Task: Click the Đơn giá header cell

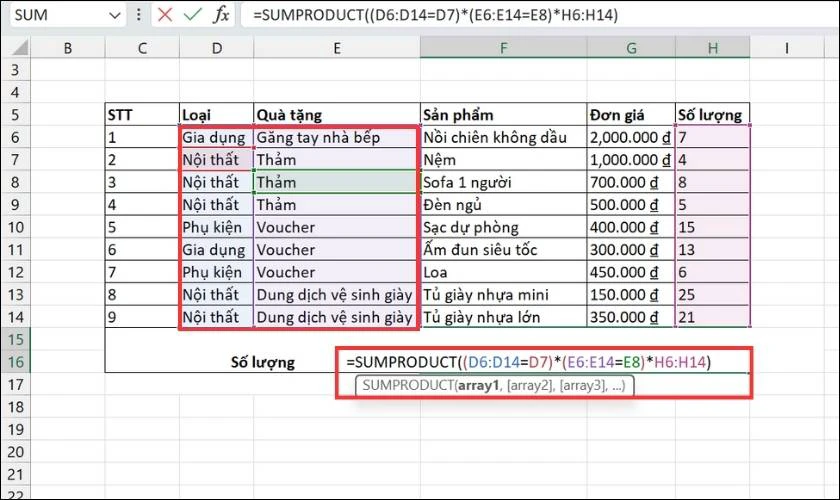Action: [x=631, y=115]
